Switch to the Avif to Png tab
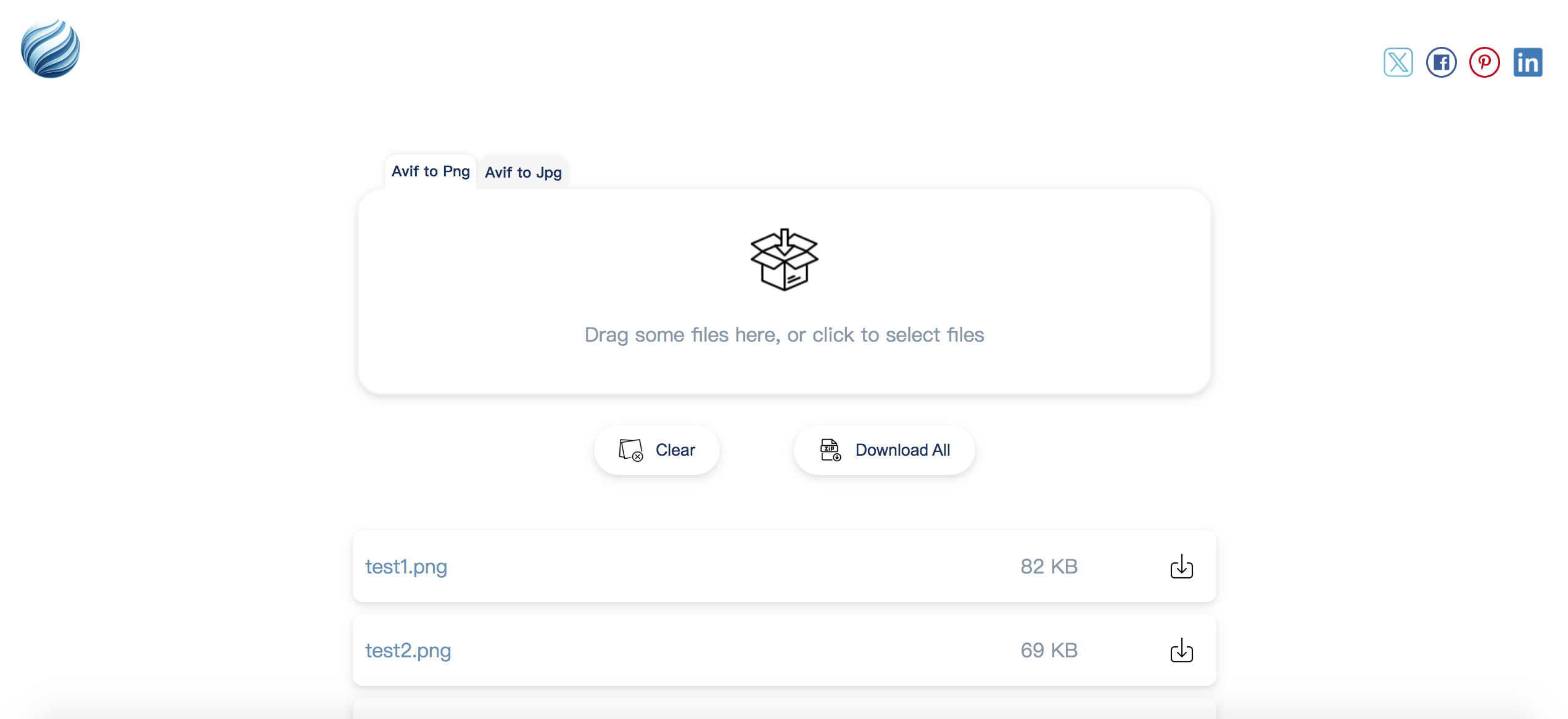 tap(431, 171)
